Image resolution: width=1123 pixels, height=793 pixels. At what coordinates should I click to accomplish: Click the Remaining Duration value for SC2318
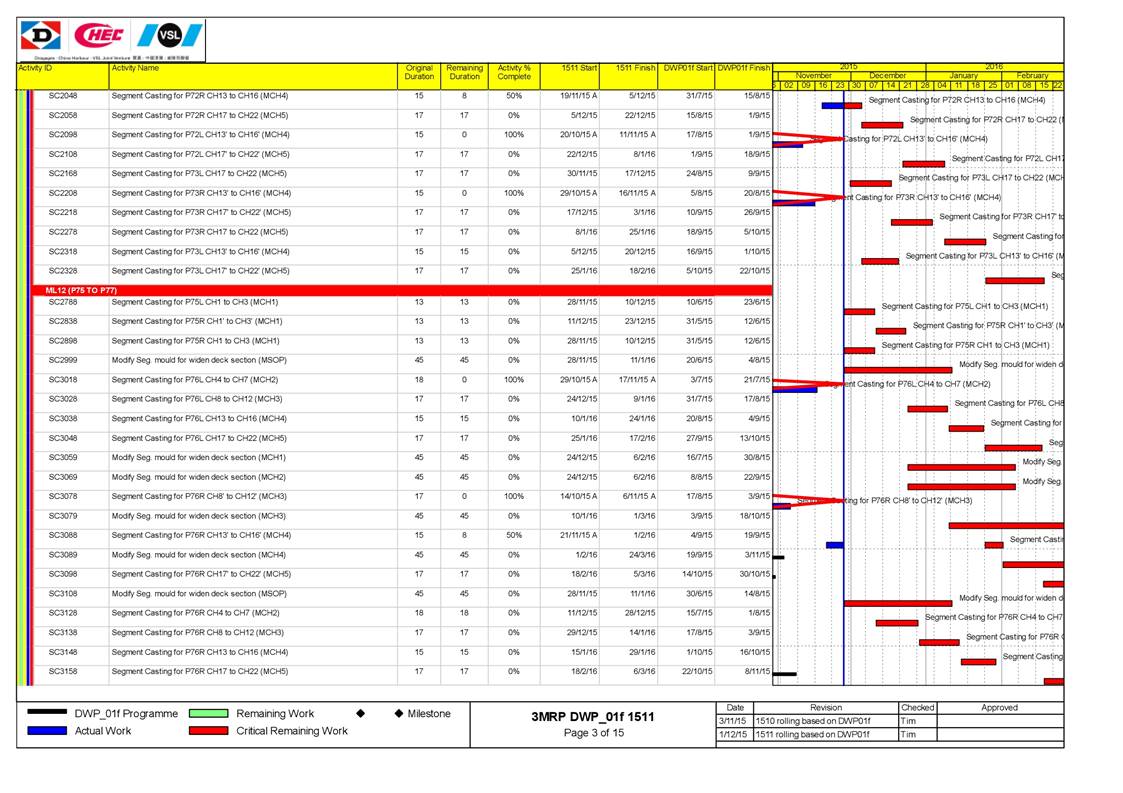(x=464, y=252)
